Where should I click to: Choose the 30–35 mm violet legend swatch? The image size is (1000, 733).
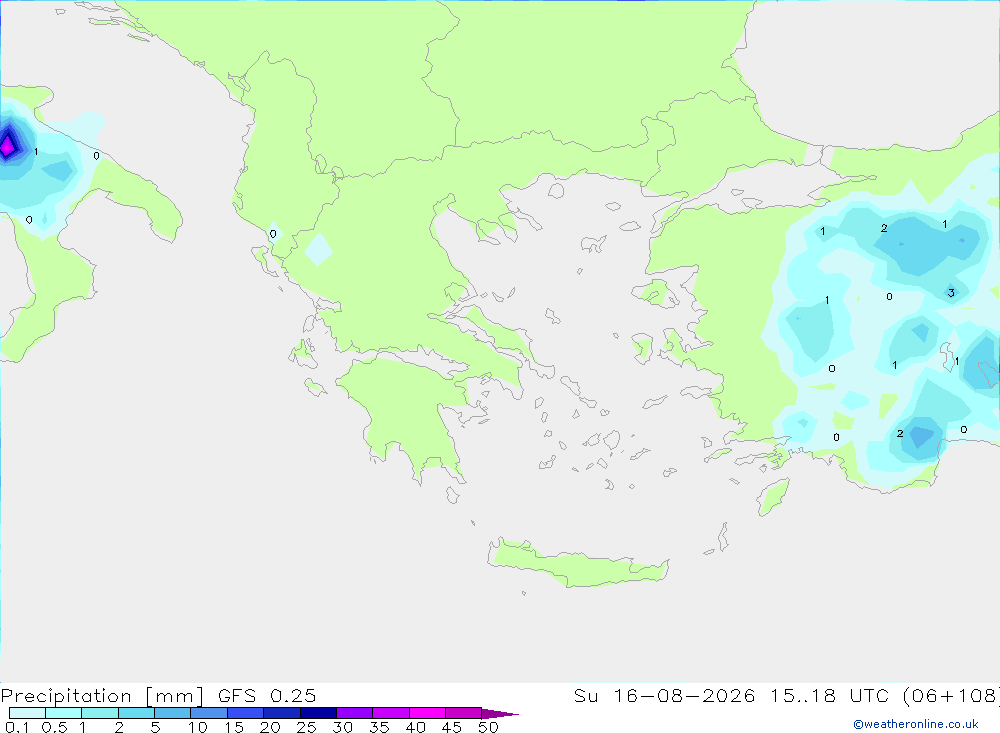tap(354, 713)
